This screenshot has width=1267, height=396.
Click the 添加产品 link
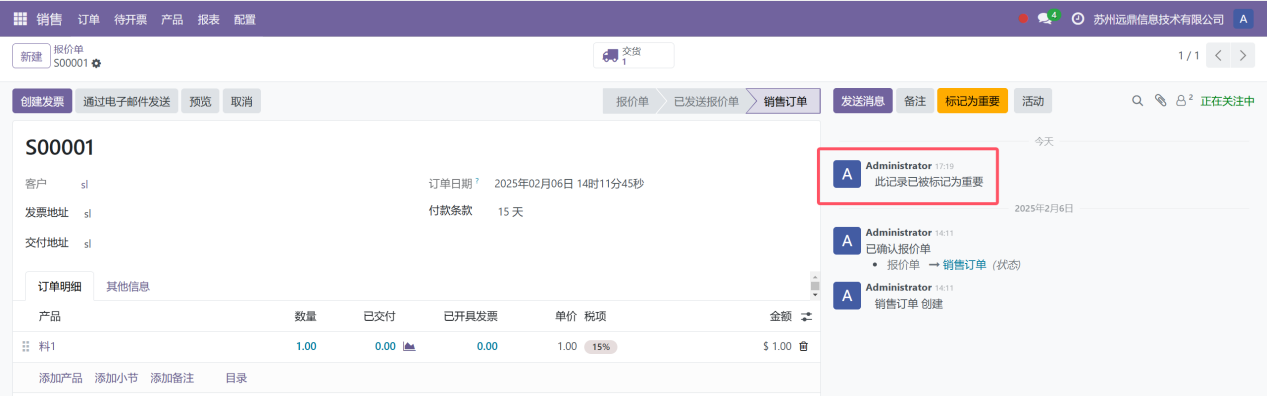[61, 378]
